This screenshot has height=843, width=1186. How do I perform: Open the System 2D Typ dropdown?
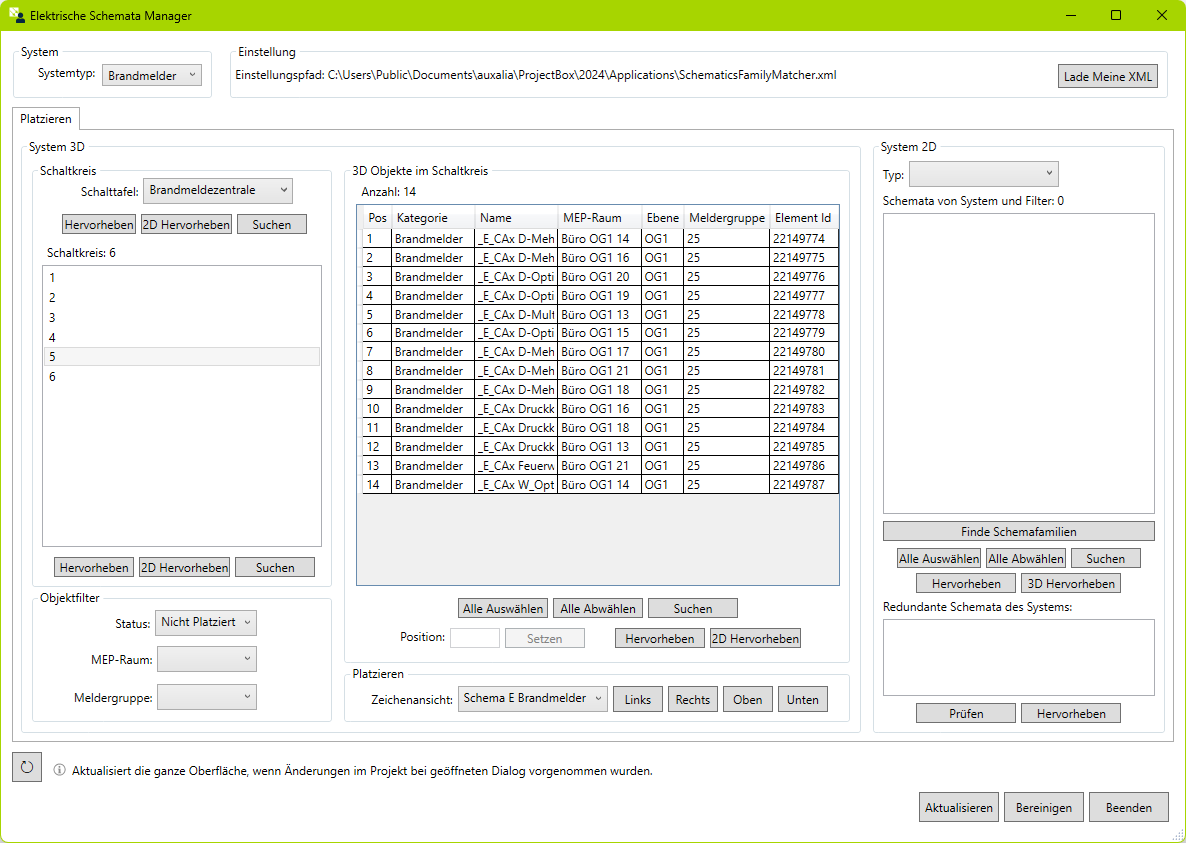tap(983, 174)
